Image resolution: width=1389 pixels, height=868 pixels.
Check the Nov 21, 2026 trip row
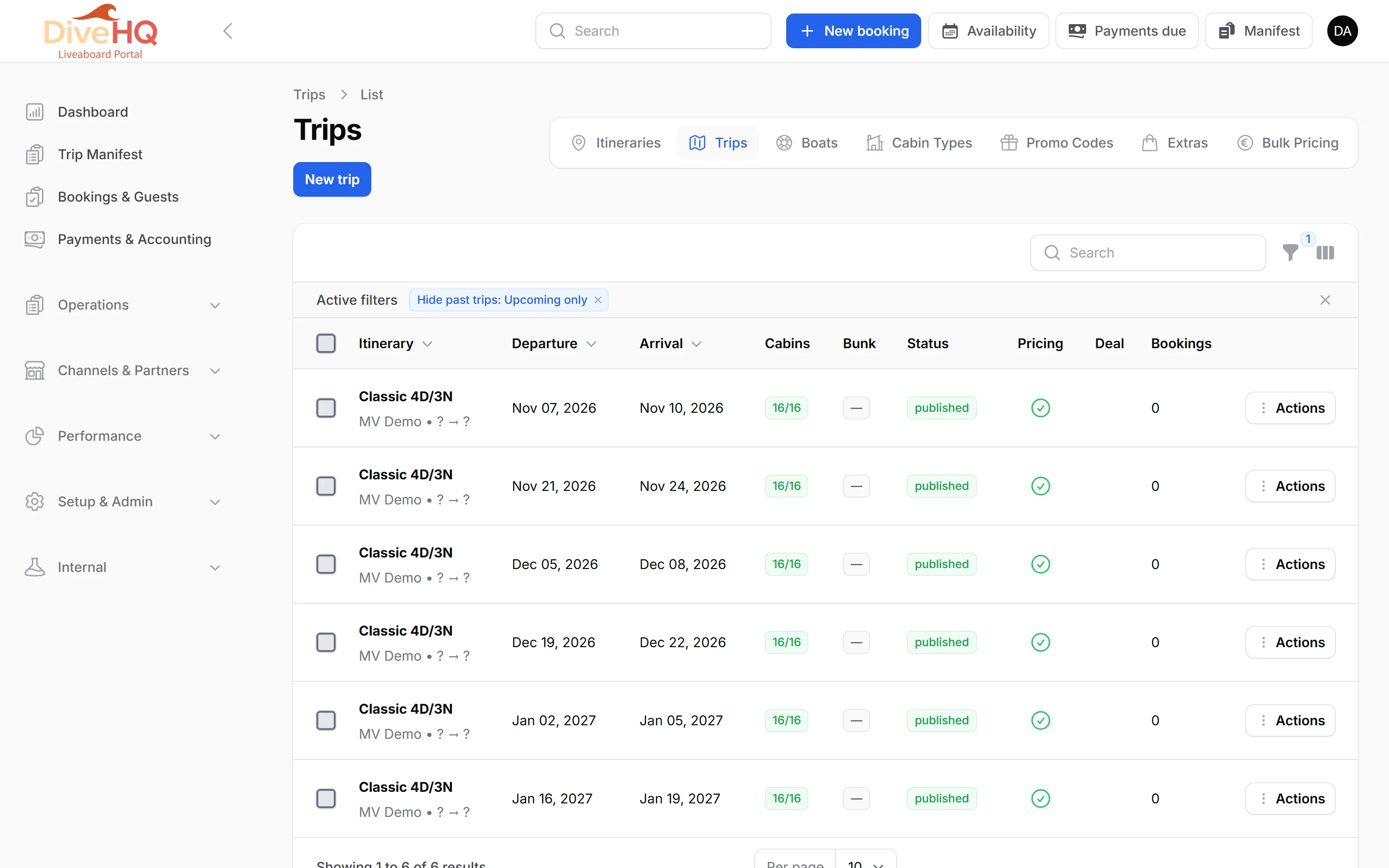pos(326,486)
